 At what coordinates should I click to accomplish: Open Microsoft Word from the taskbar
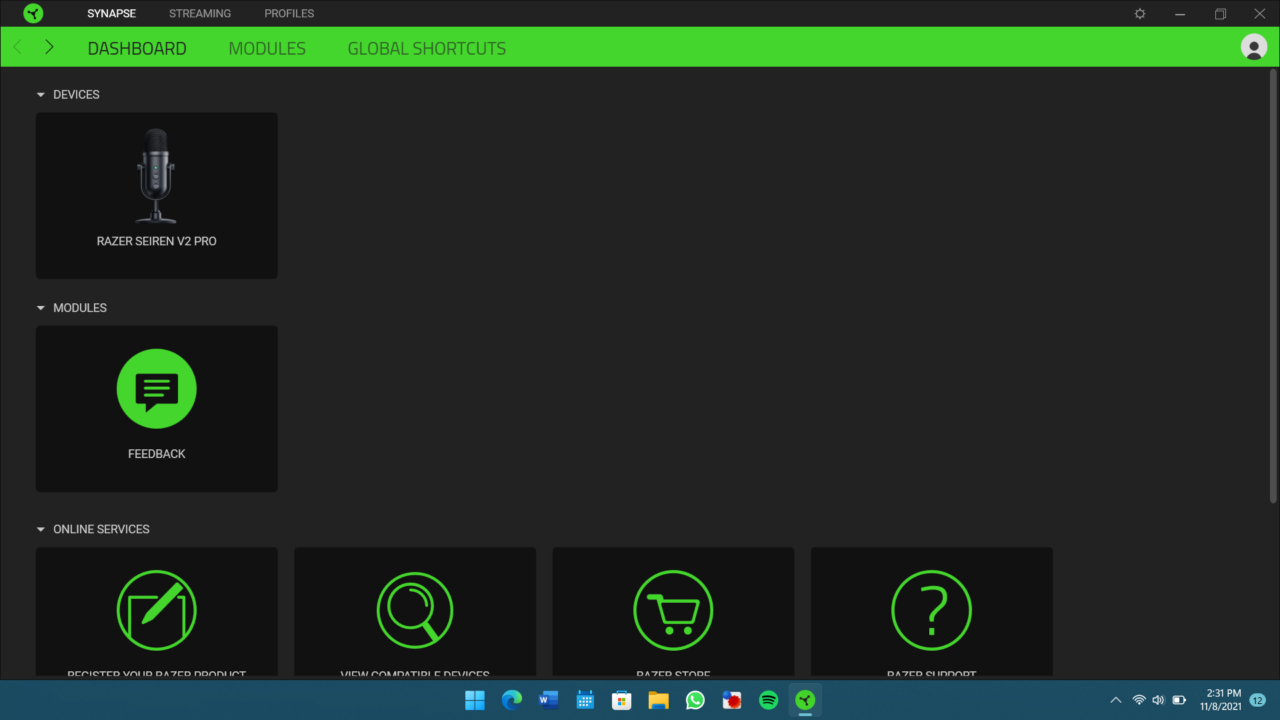click(x=548, y=700)
